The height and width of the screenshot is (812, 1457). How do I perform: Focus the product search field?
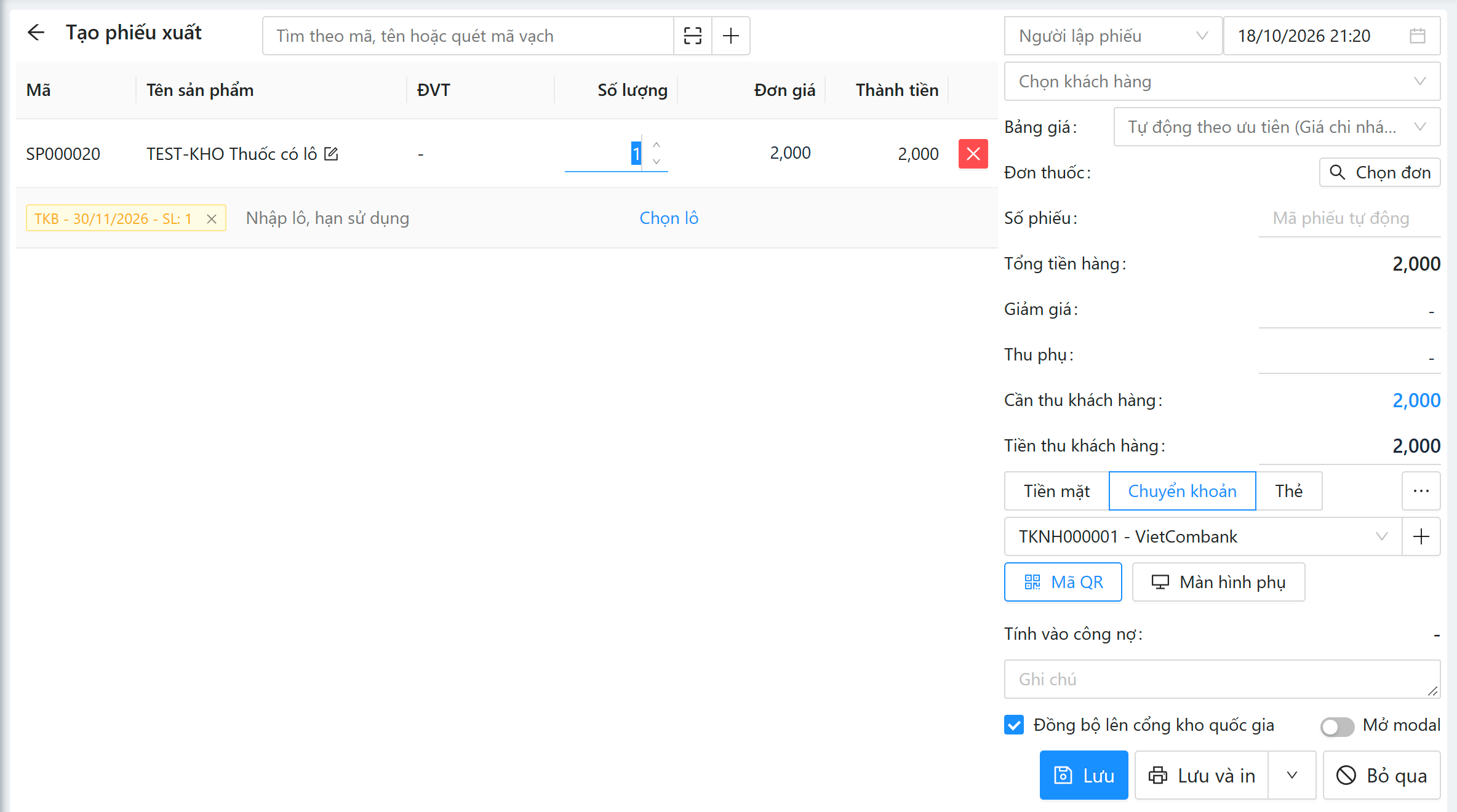click(x=468, y=36)
